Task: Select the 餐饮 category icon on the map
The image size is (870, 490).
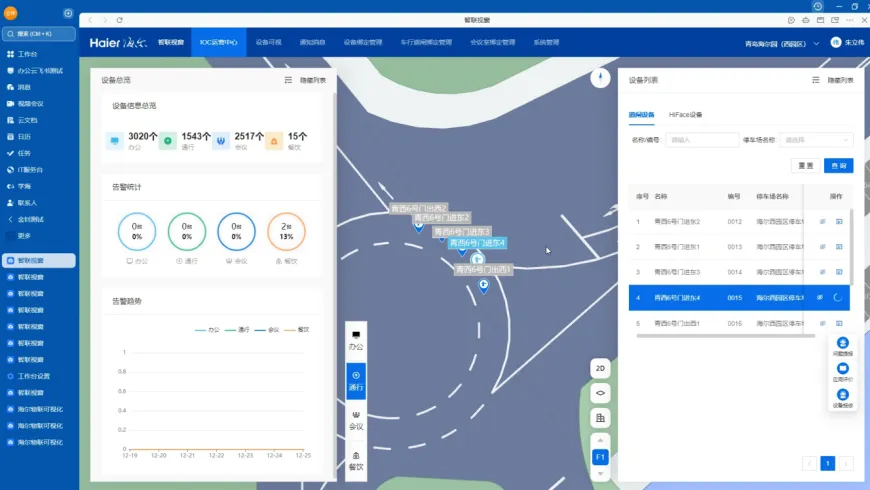Action: 356,460
